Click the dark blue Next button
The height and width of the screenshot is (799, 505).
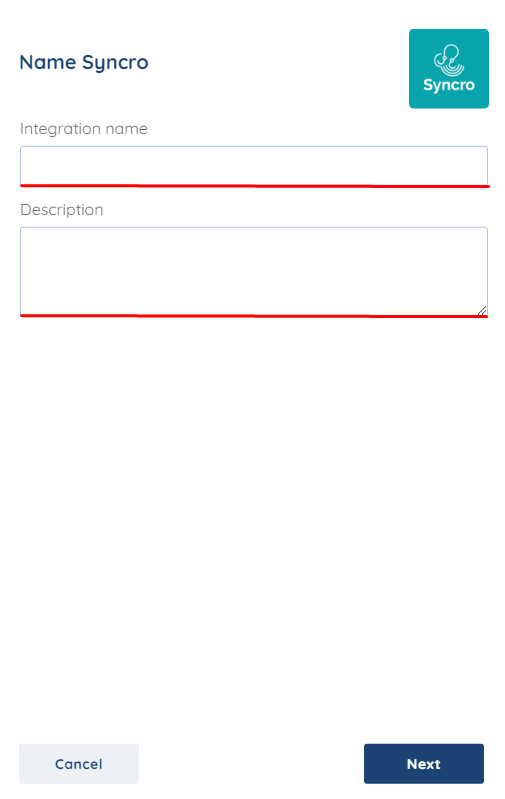point(423,763)
